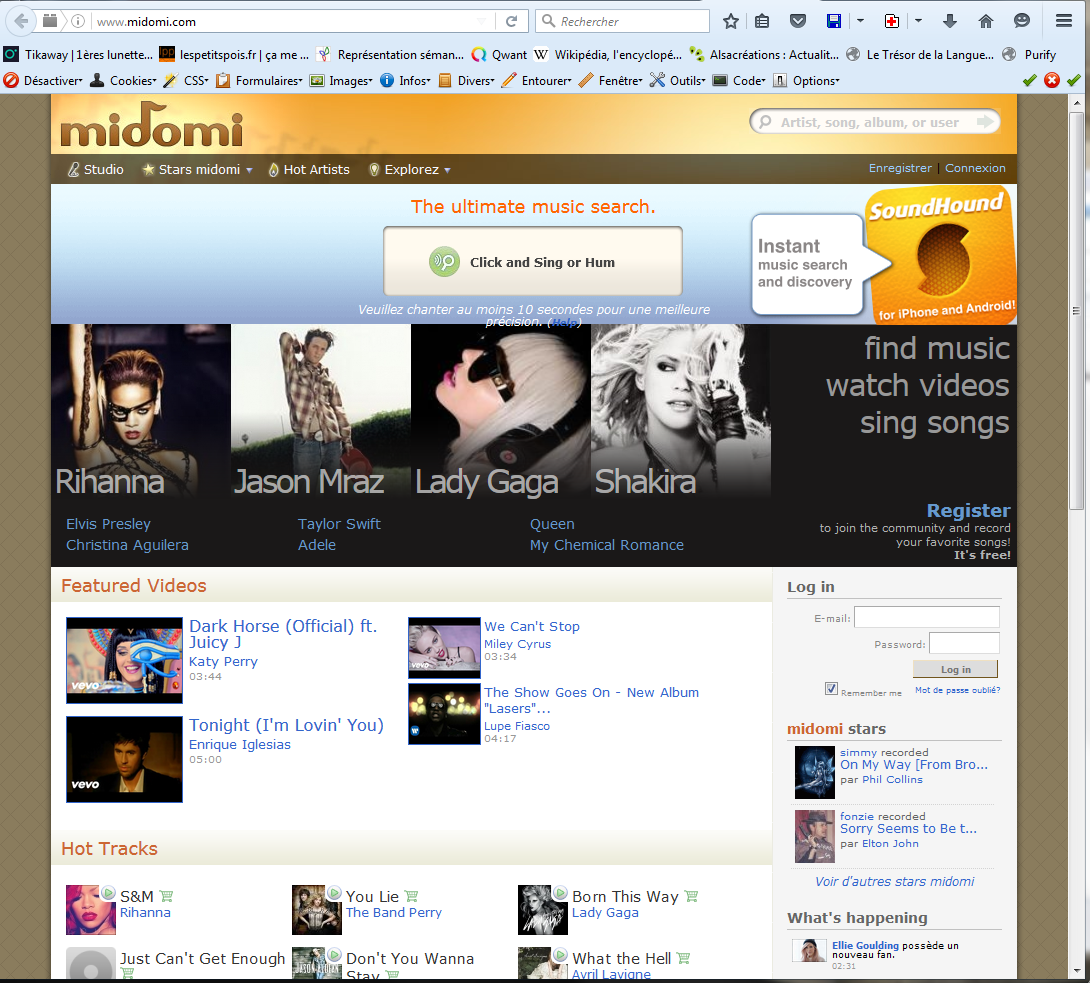The height and width of the screenshot is (983, 1090).
Task: Open the Dark Horse video thumbnail
Action: click(124, 660)
